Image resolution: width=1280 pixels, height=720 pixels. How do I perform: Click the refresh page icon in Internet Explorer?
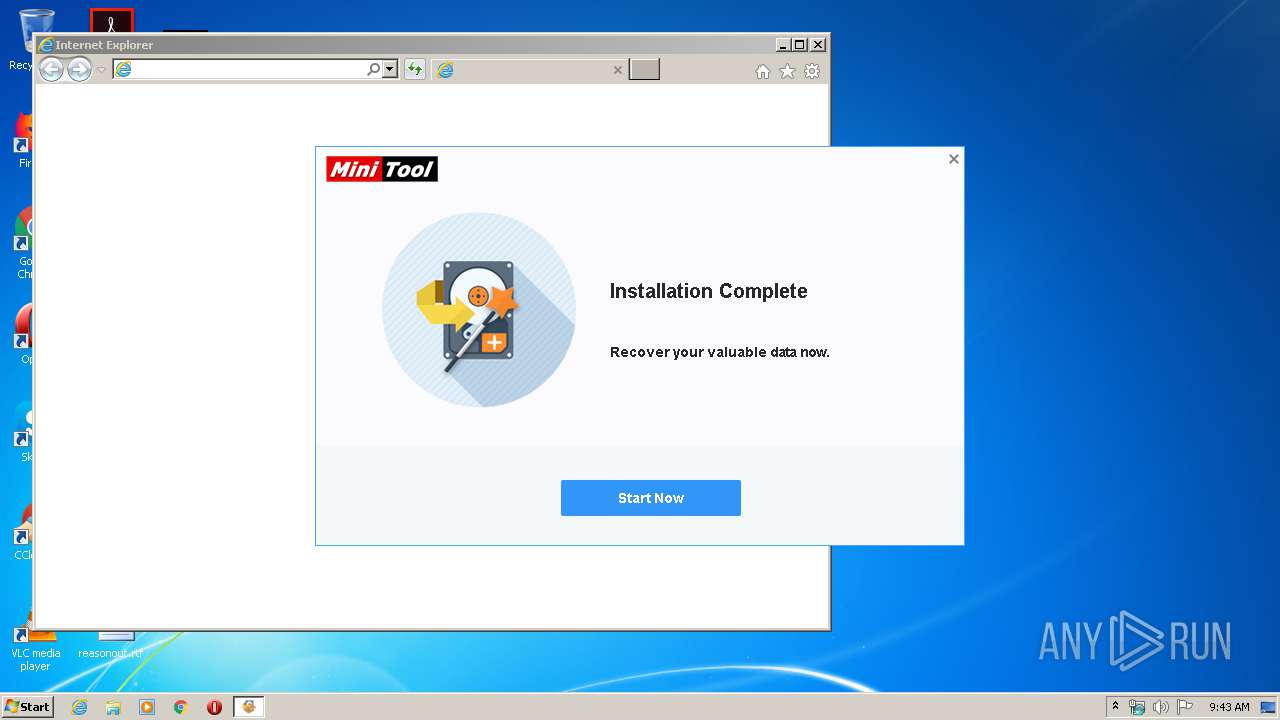[414, 69]
